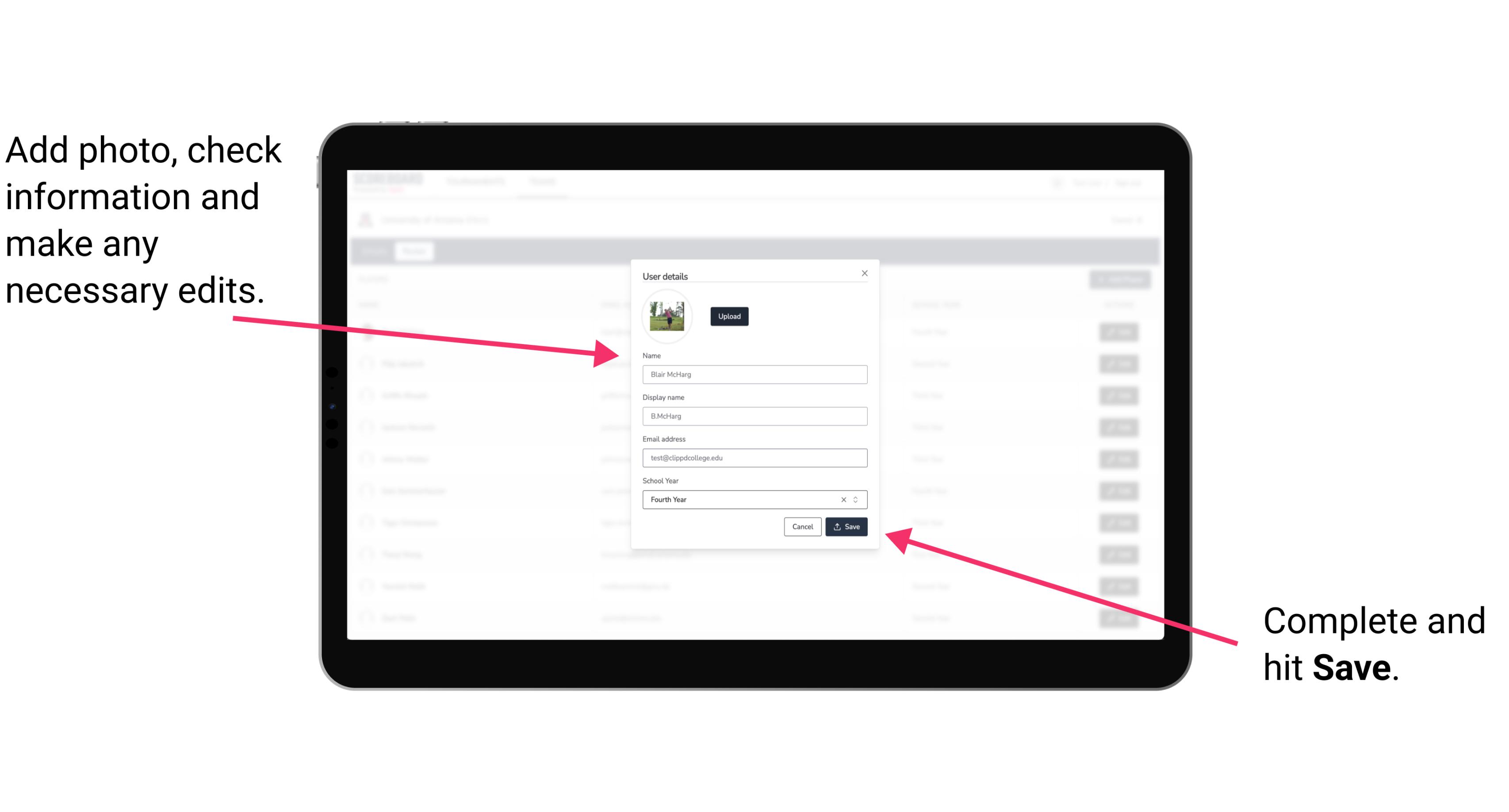Click the Upload button next to photo

[x=729, y=316]
